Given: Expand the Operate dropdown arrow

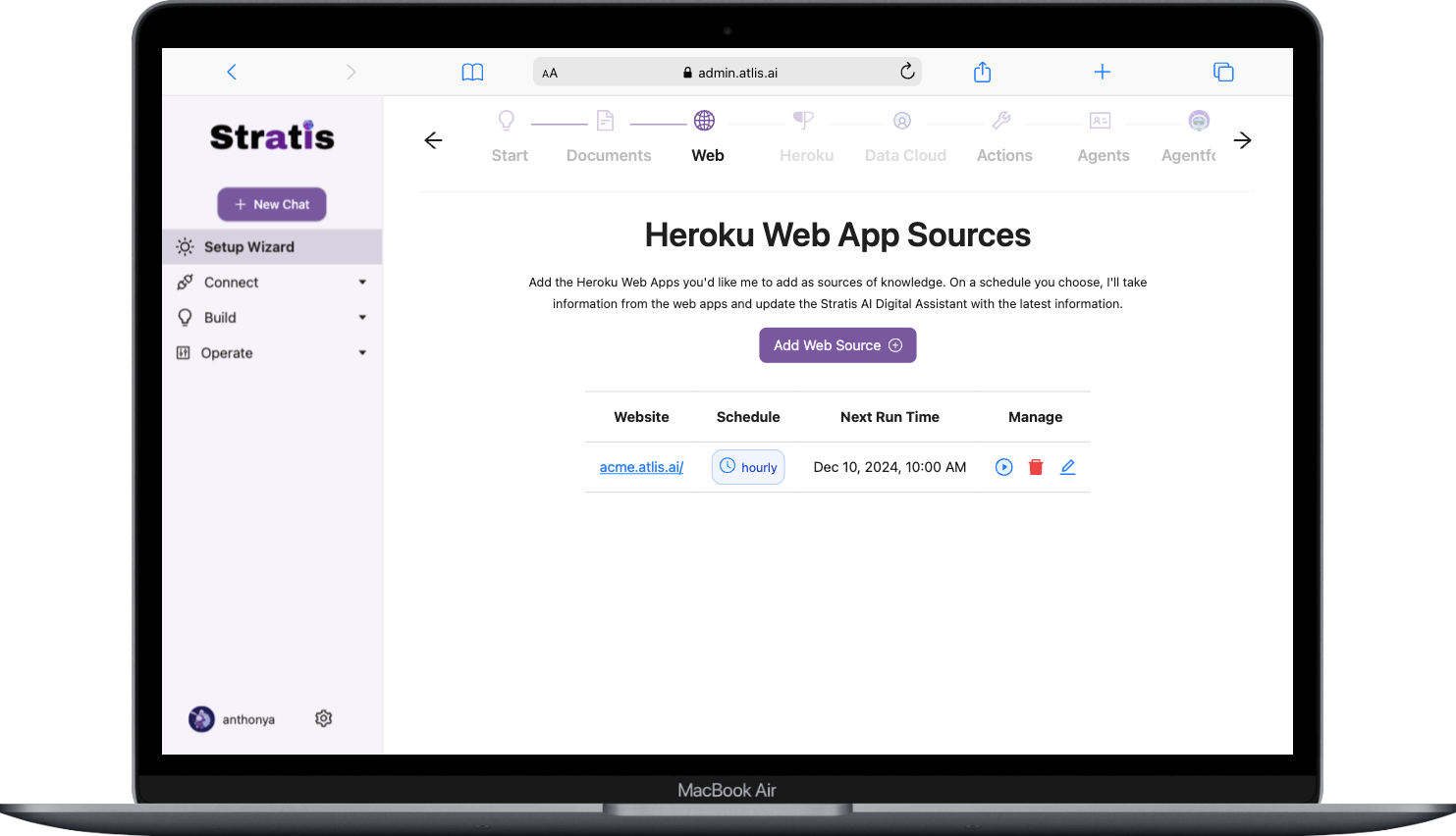Looking at the screenshot, I should (x=362, y=353).
